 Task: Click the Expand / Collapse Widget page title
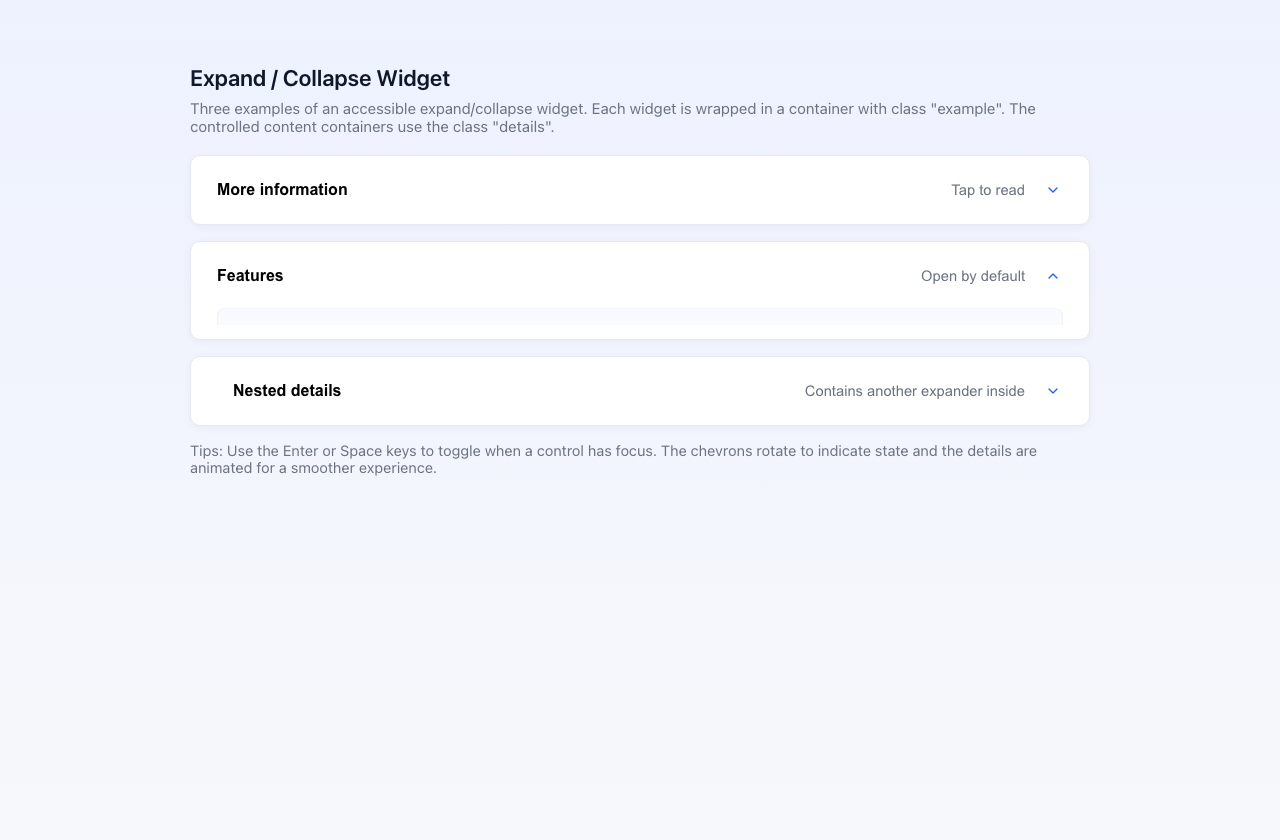[x=319, y=78]
